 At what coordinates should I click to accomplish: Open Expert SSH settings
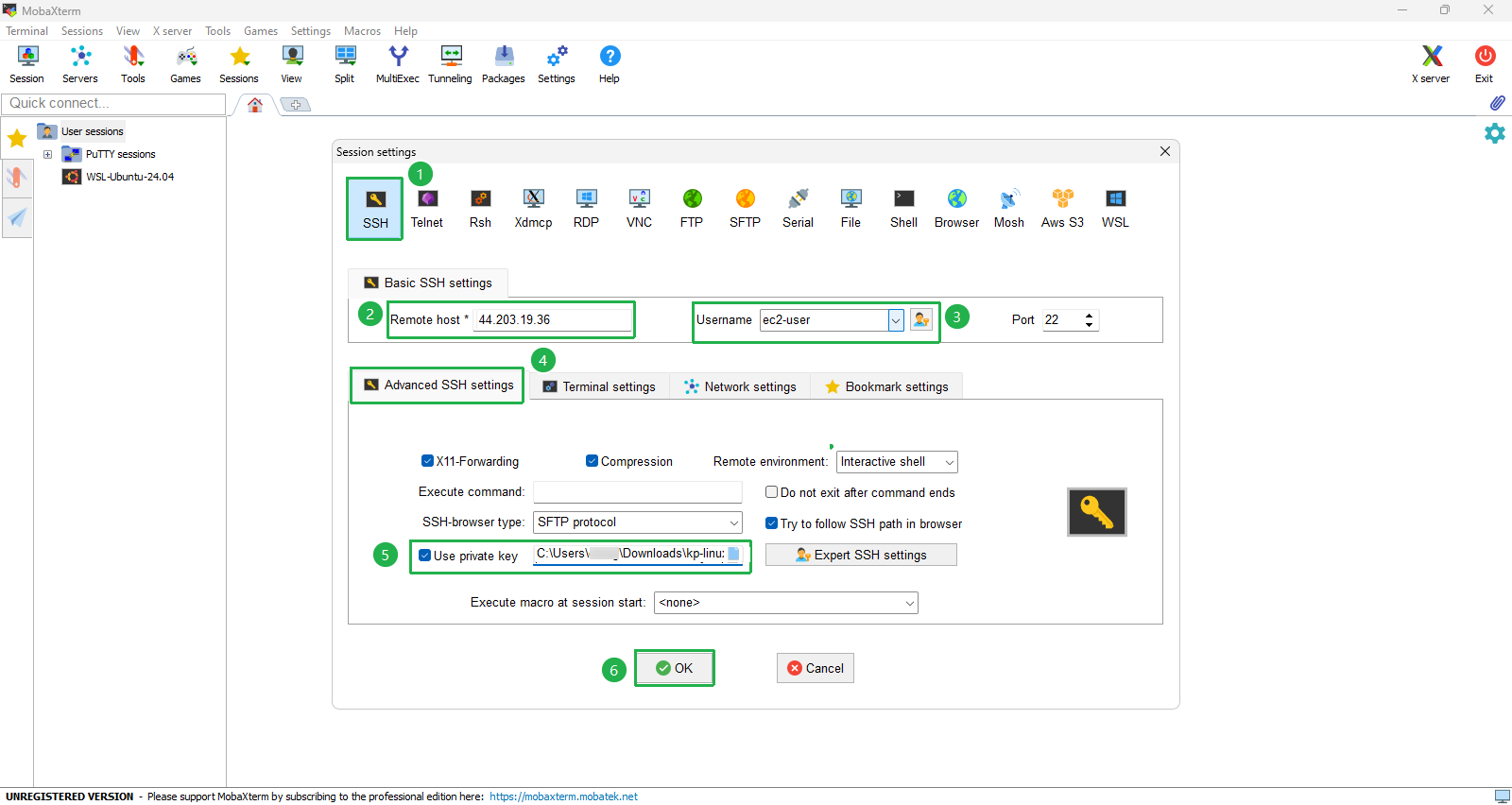tap(861, 555)
